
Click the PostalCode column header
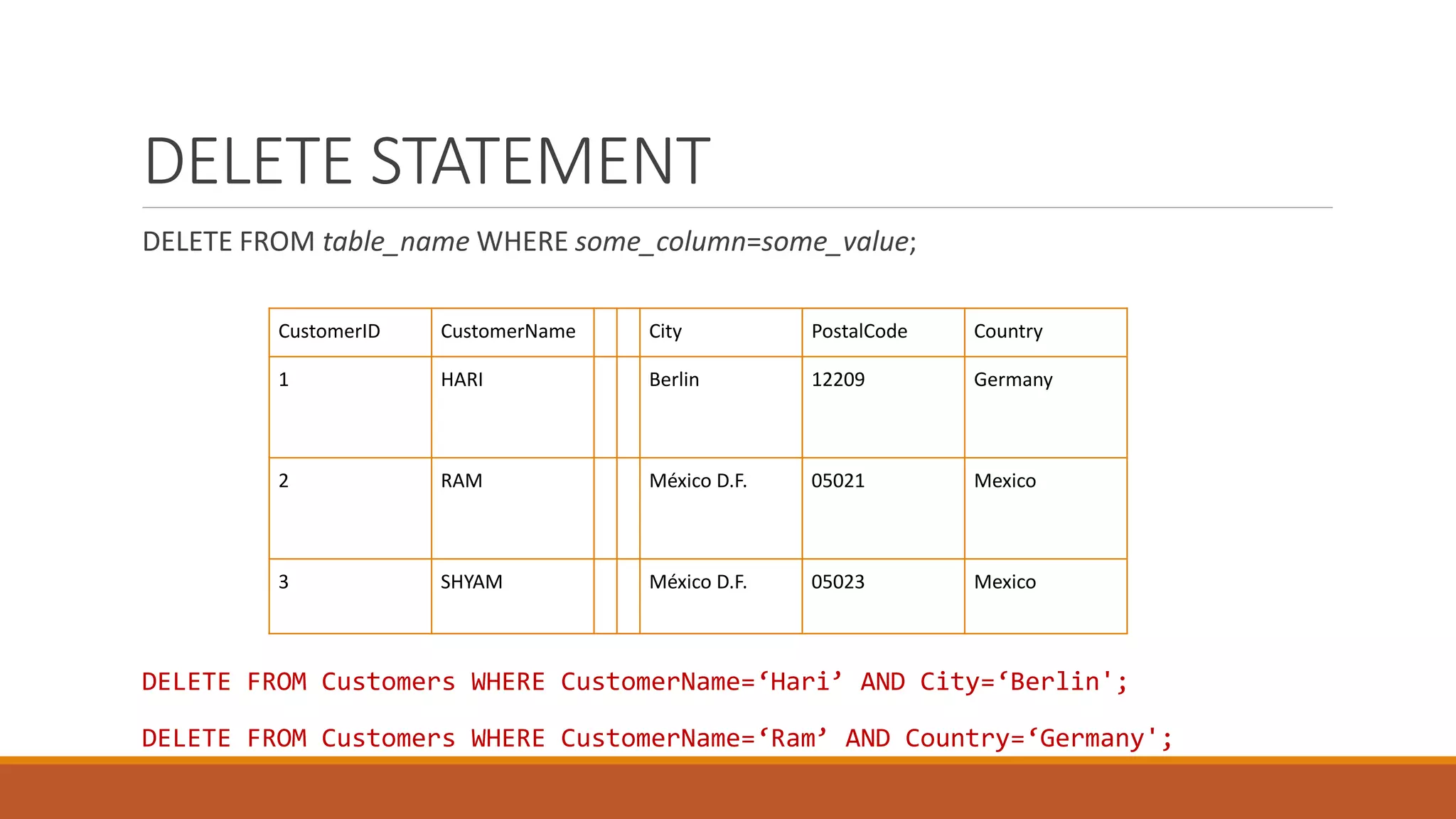point(859,331)
